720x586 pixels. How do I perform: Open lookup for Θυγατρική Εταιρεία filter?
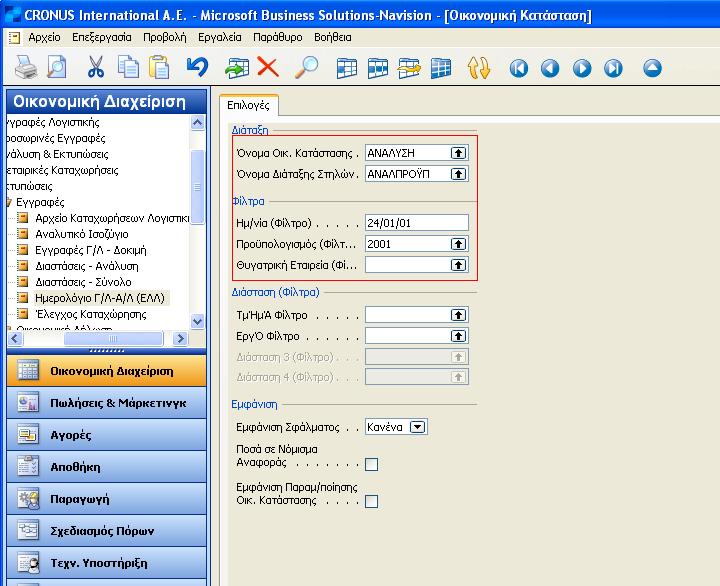(x=458, y=265)
